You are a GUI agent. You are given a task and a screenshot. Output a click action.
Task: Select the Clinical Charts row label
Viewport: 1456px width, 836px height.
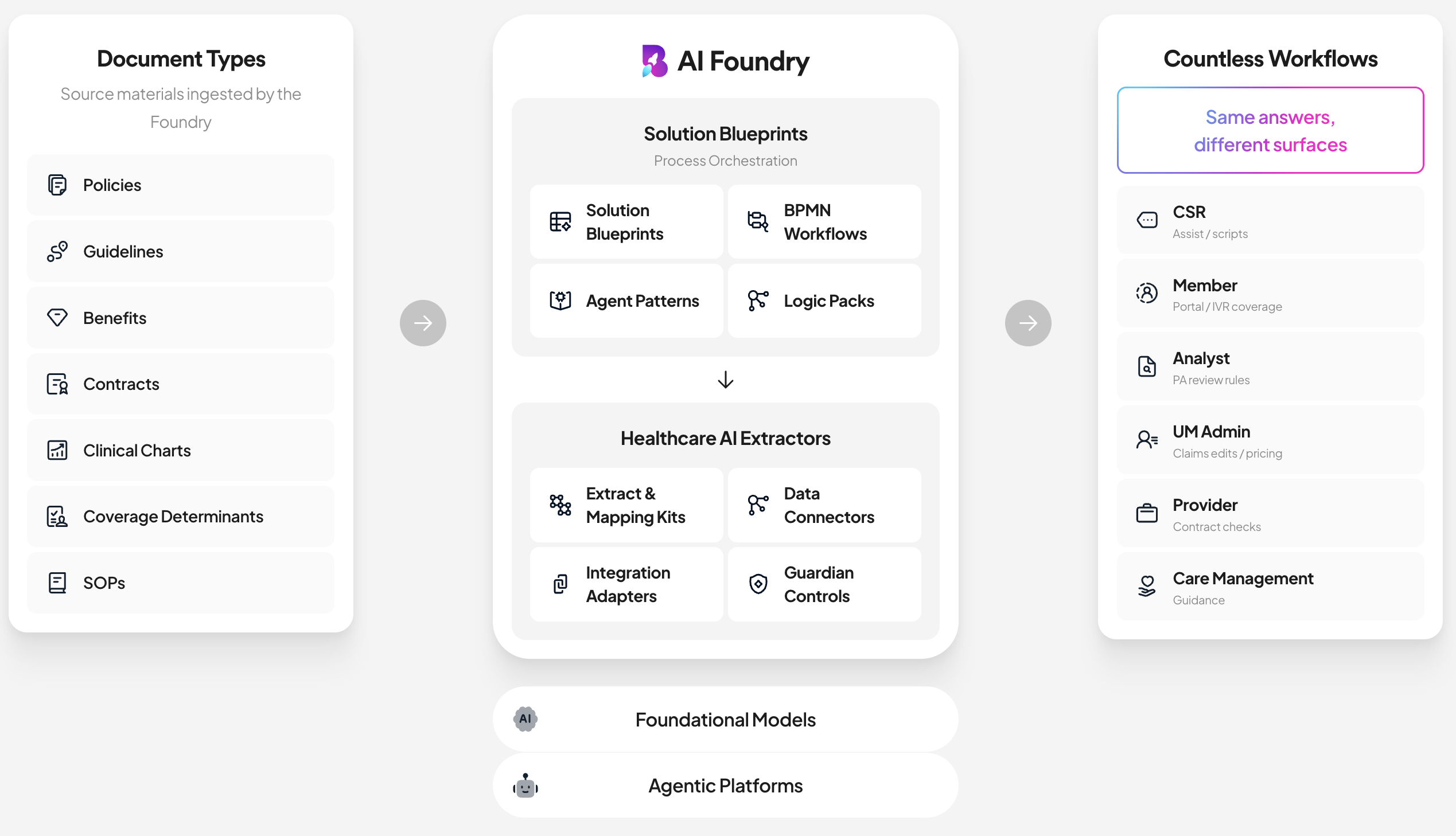(137, 450)
